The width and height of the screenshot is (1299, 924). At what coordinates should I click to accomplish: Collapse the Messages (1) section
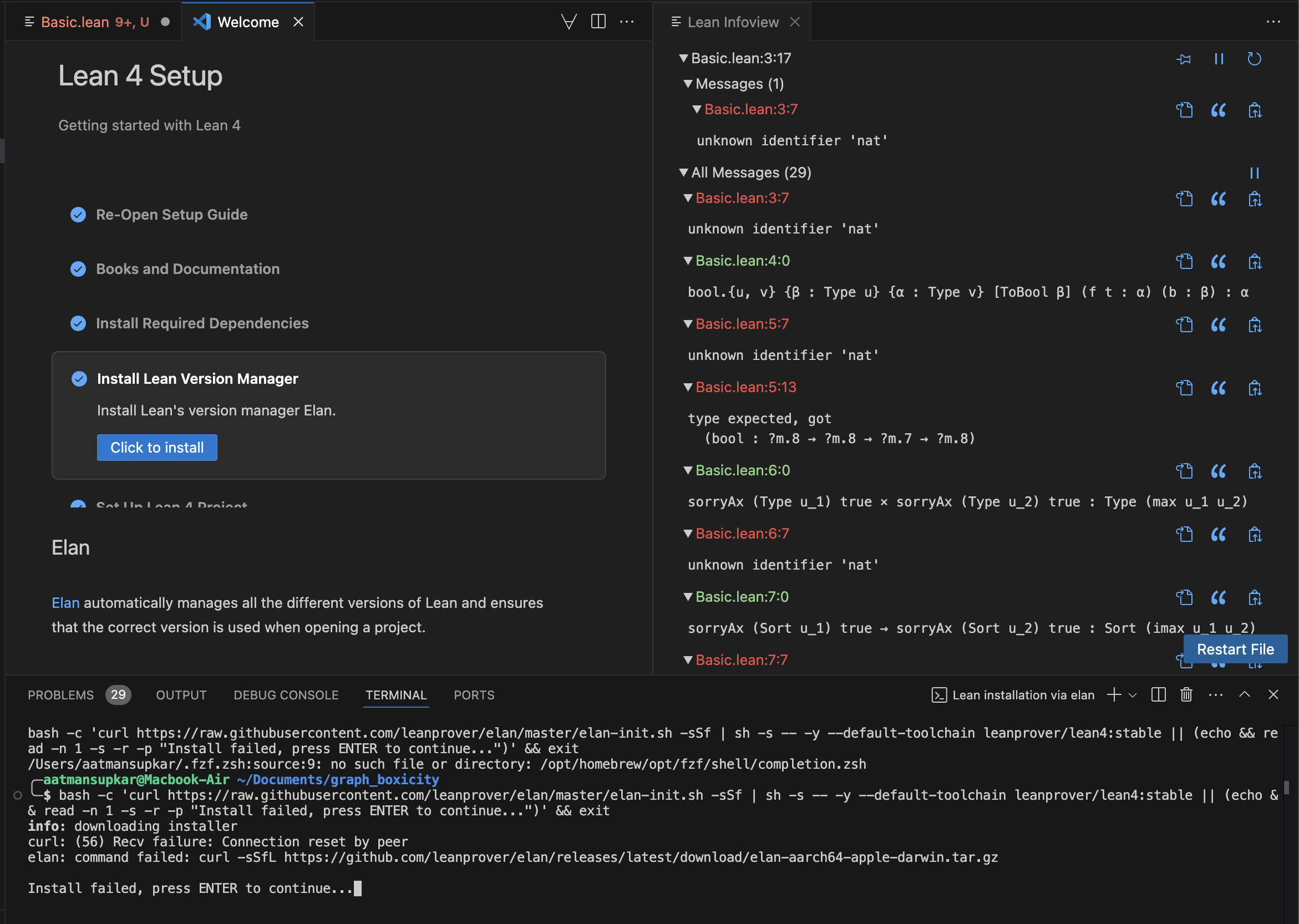coord(688,84)
